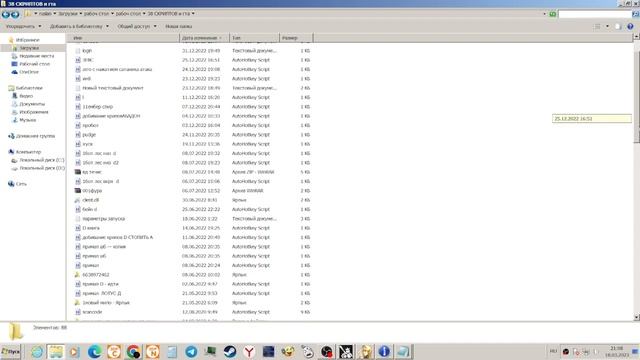This screenshot has height=360, width=640.
Task: Click the green refresh icon beside address bar
Action: (x=553, y=14)
